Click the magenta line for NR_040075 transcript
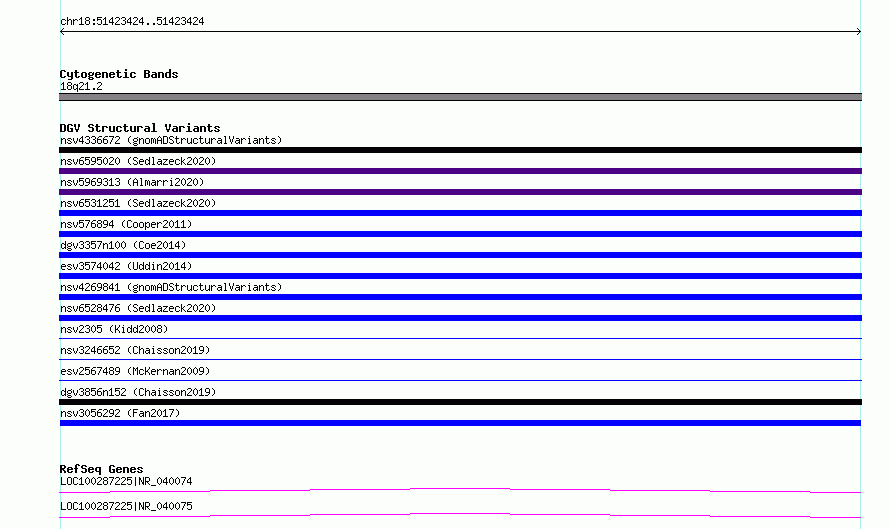 460,515
